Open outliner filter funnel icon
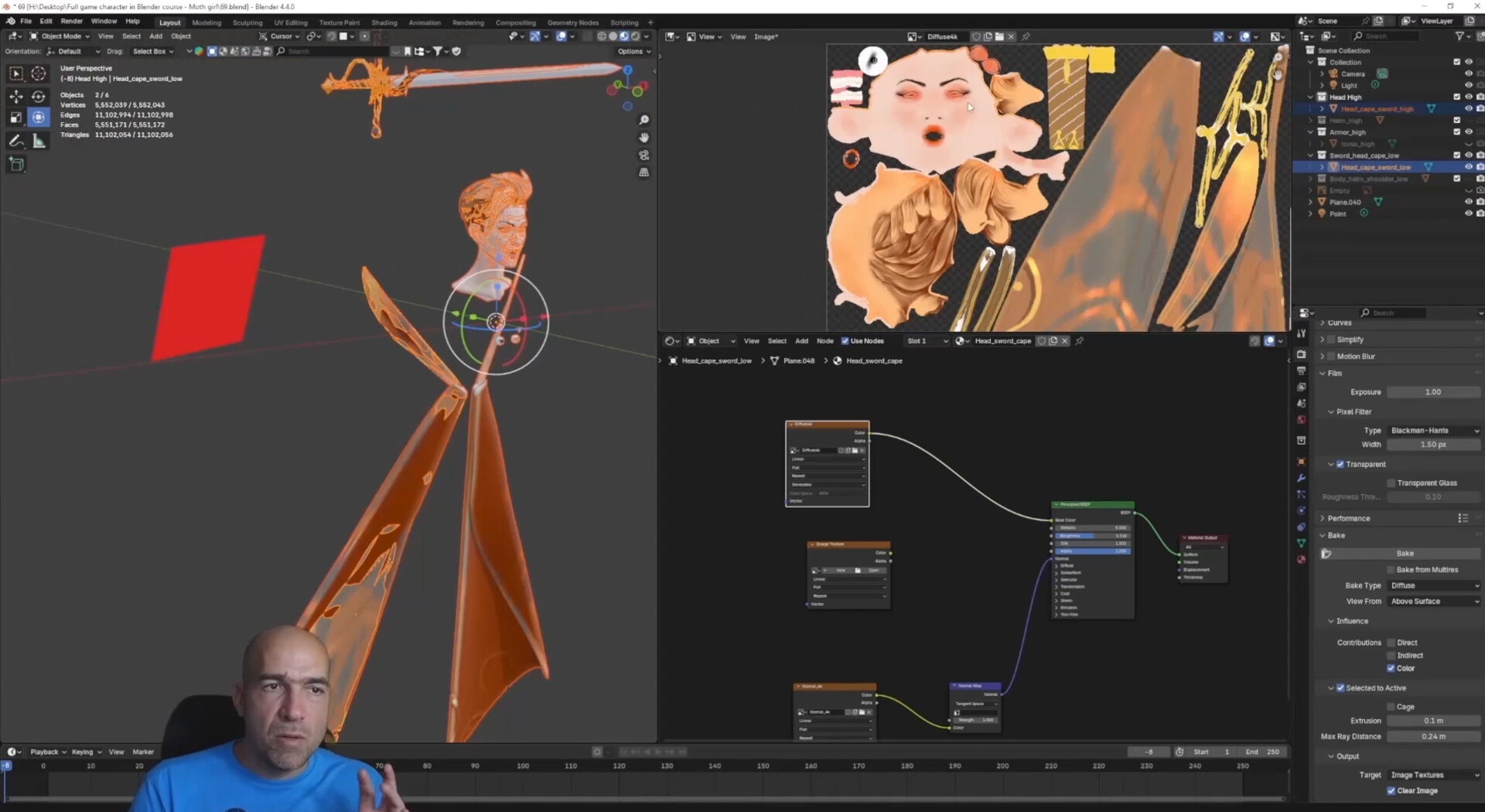This screenshot has height=812, width=1485. coord(1459,36)
